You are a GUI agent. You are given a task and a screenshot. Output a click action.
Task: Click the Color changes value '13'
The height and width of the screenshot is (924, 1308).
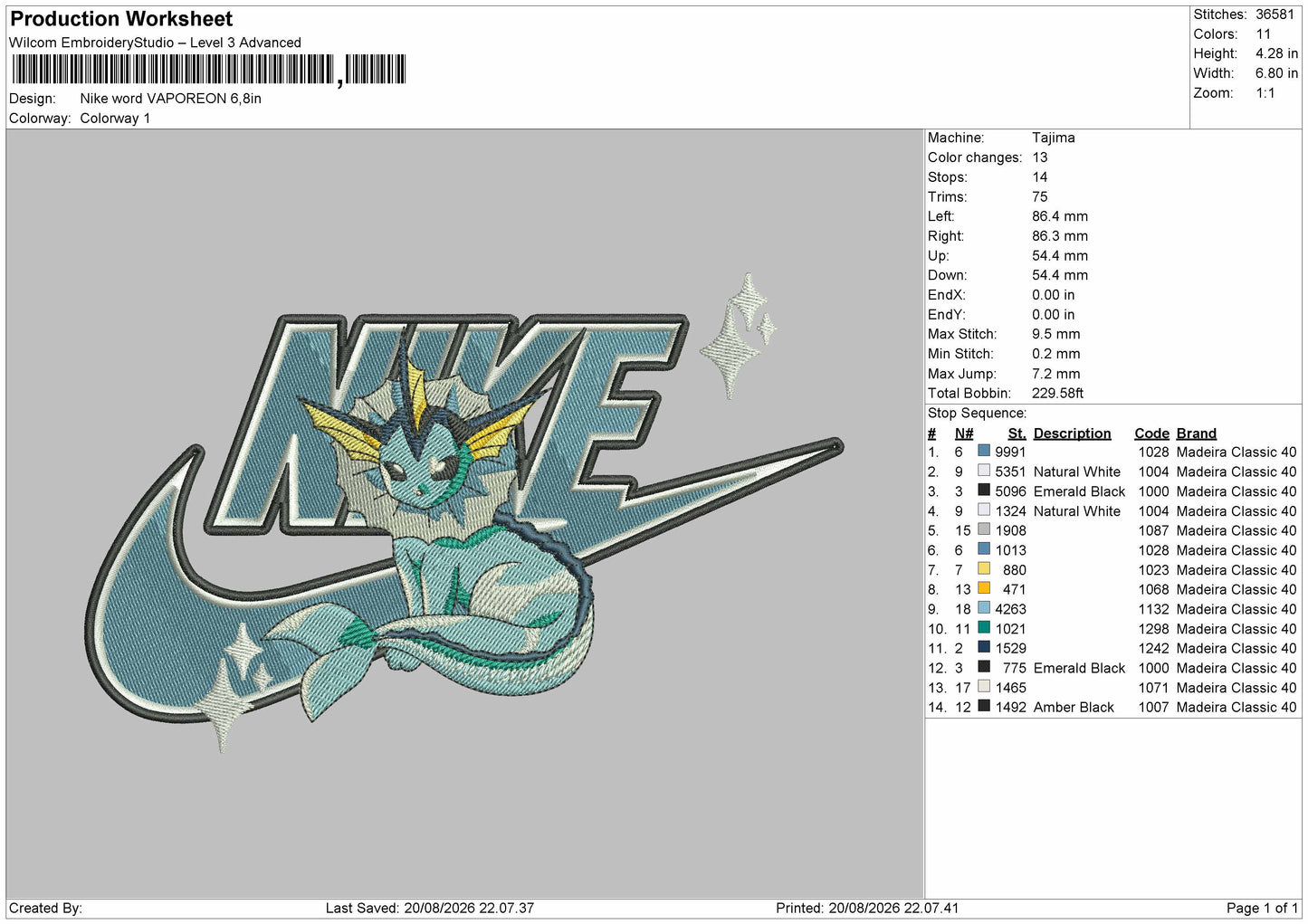click(x=1040, y=157)
